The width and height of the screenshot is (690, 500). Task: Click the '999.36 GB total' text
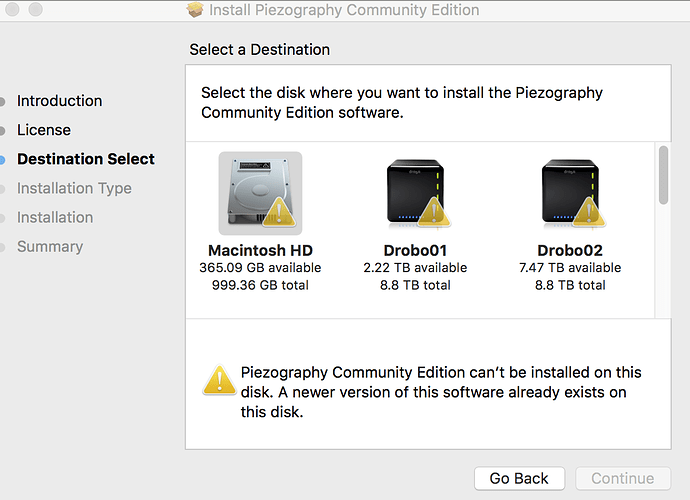tap(260, 285)
